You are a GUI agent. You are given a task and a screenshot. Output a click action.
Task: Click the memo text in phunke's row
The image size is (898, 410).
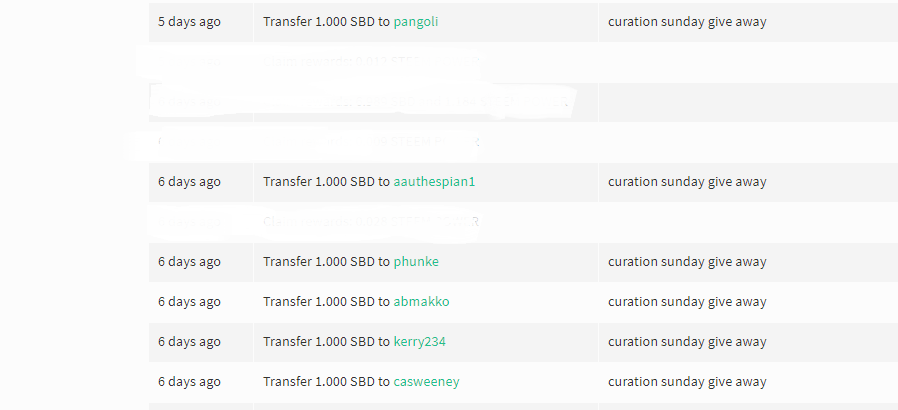tap(687, 262)
